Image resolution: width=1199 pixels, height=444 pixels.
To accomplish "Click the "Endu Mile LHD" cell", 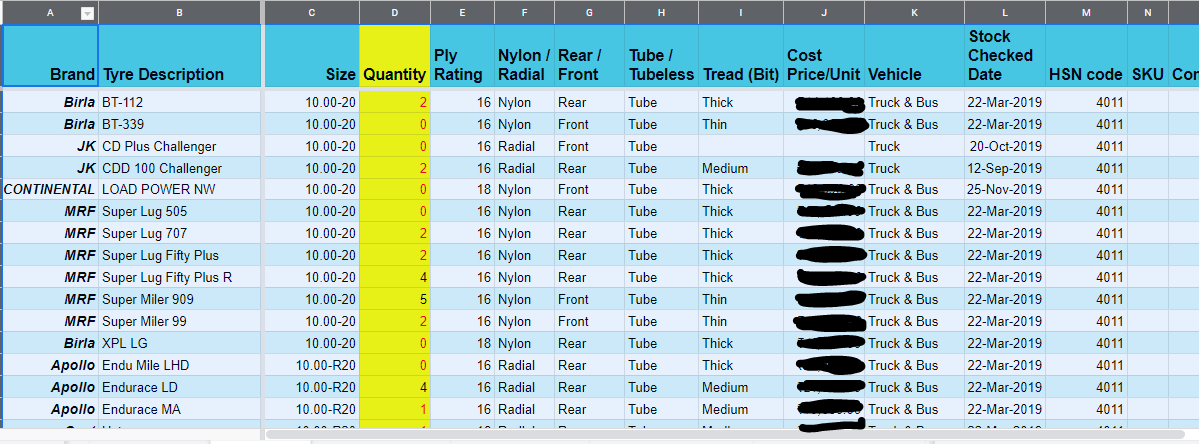I will click(179, 365).
